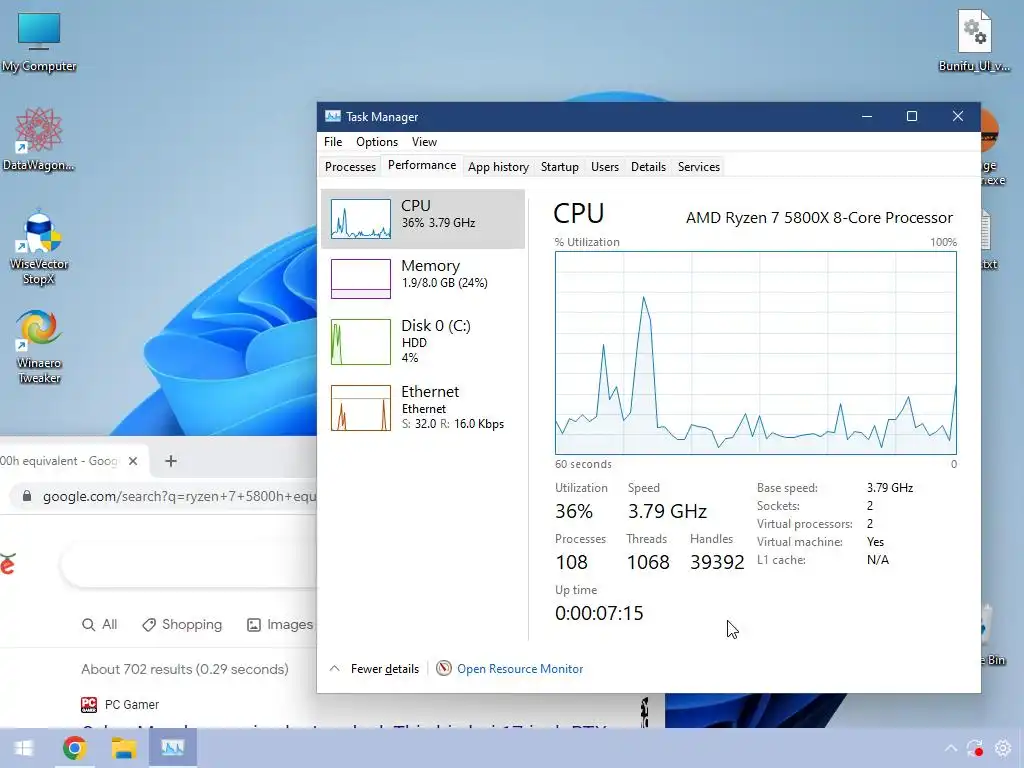Click the padlock site info icon in Chrome

(27, 496)
